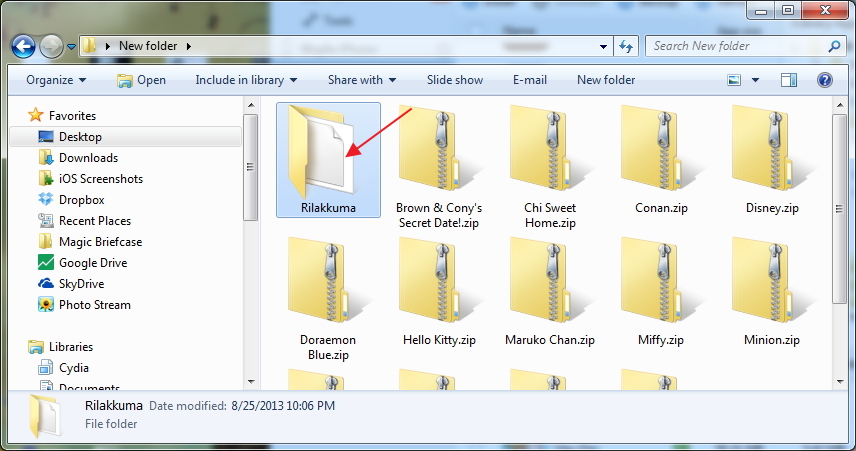Select the Rilakkuma folder
Image resolution: width=856 pixels, height=451 pixels.
coord(328,160)
